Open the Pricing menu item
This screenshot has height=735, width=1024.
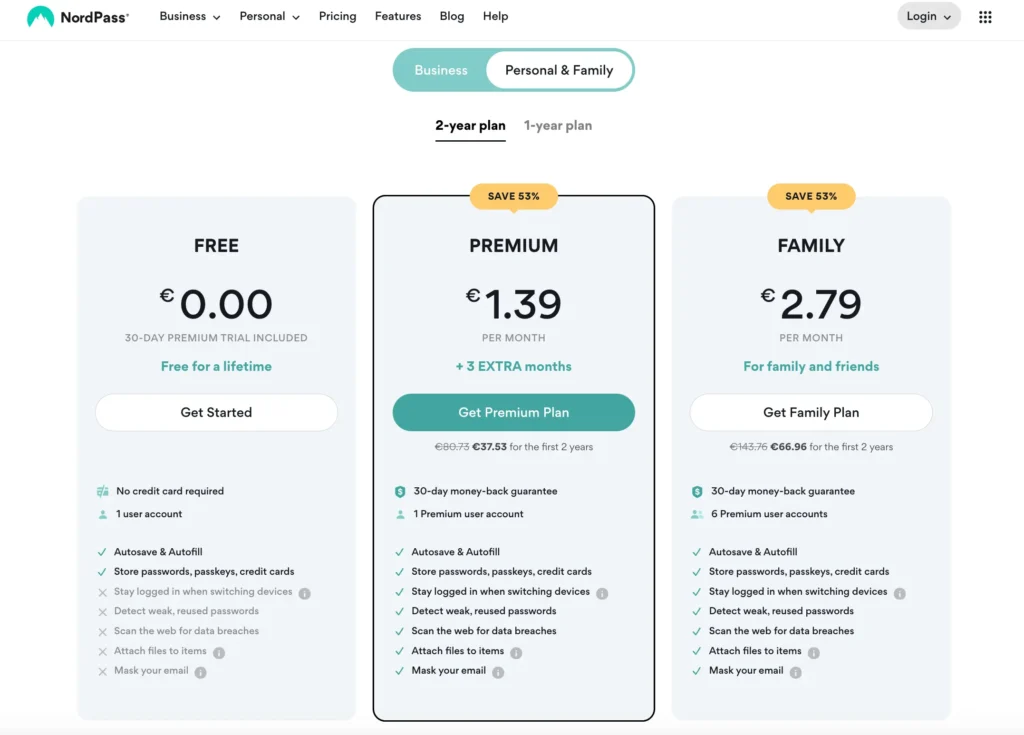pyautogui.click(x=337, y=17)
